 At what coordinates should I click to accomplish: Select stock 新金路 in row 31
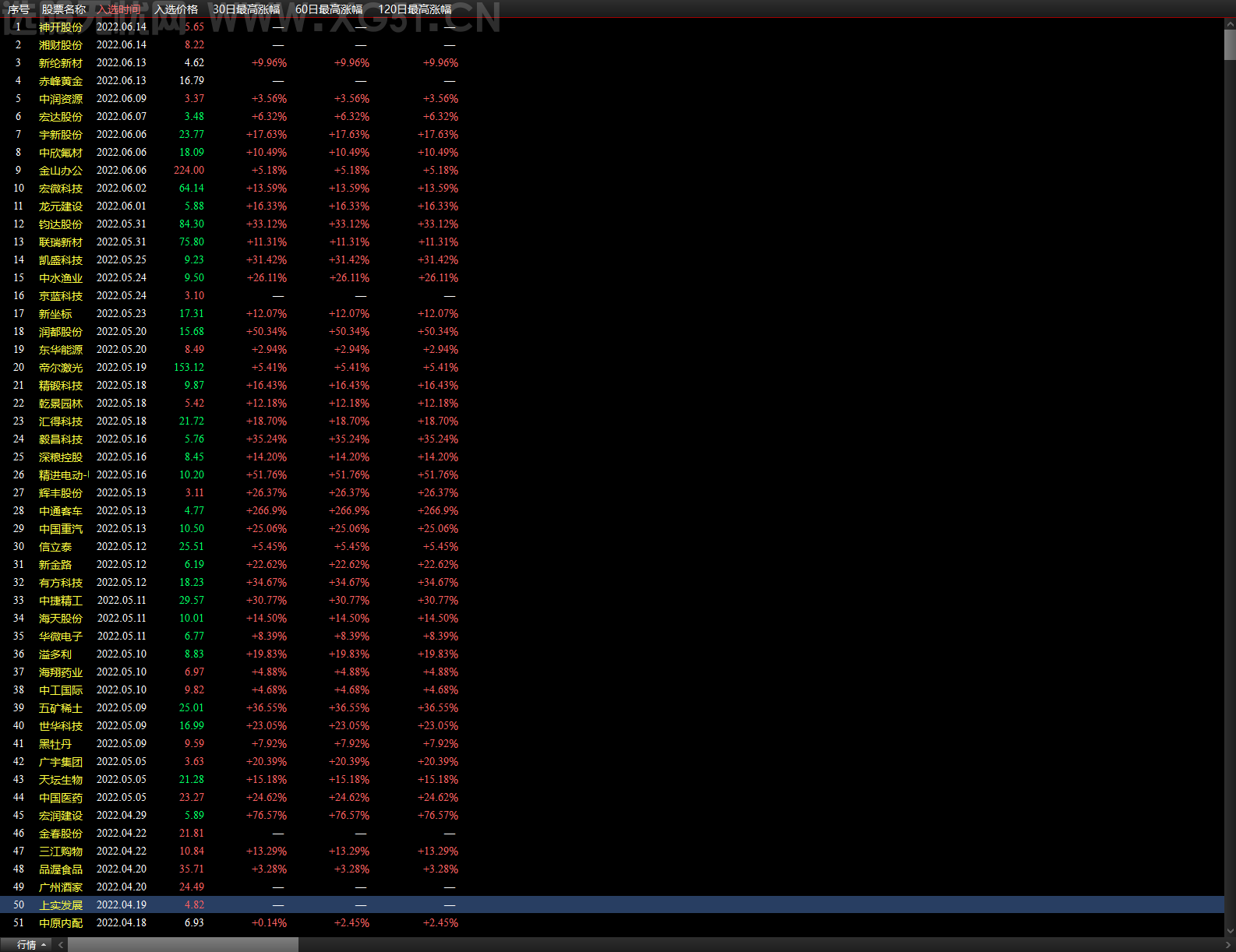click(55, 565)
